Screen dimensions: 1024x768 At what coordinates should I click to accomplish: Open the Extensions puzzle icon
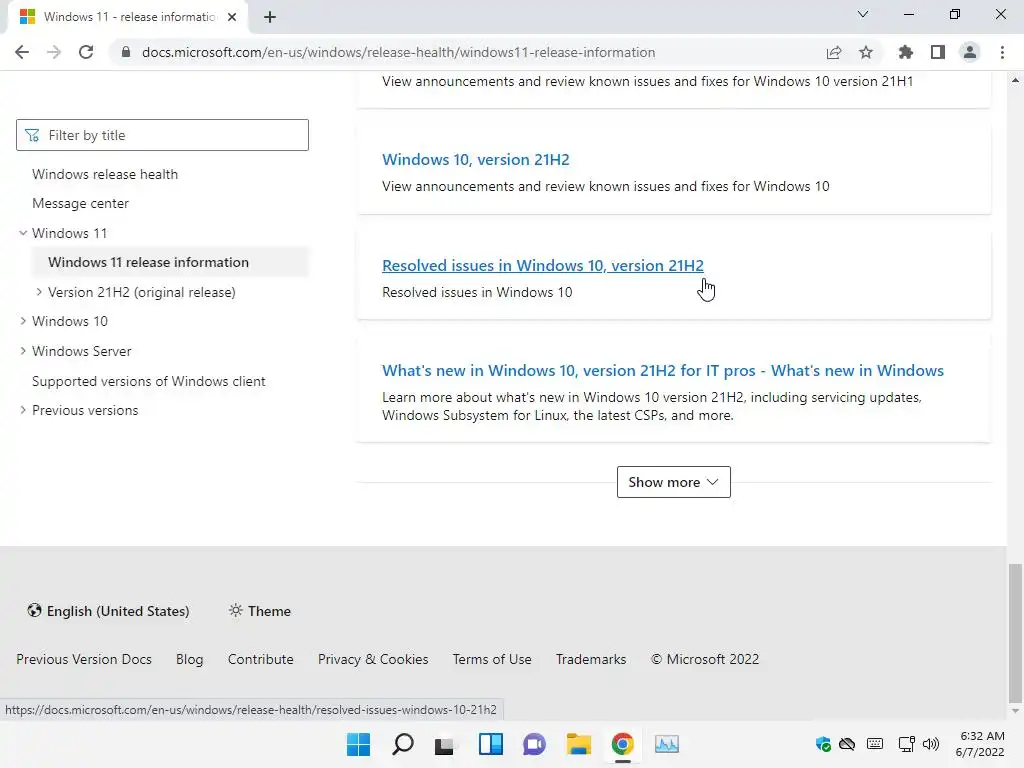pyautogui.click(x=905, y=52)
